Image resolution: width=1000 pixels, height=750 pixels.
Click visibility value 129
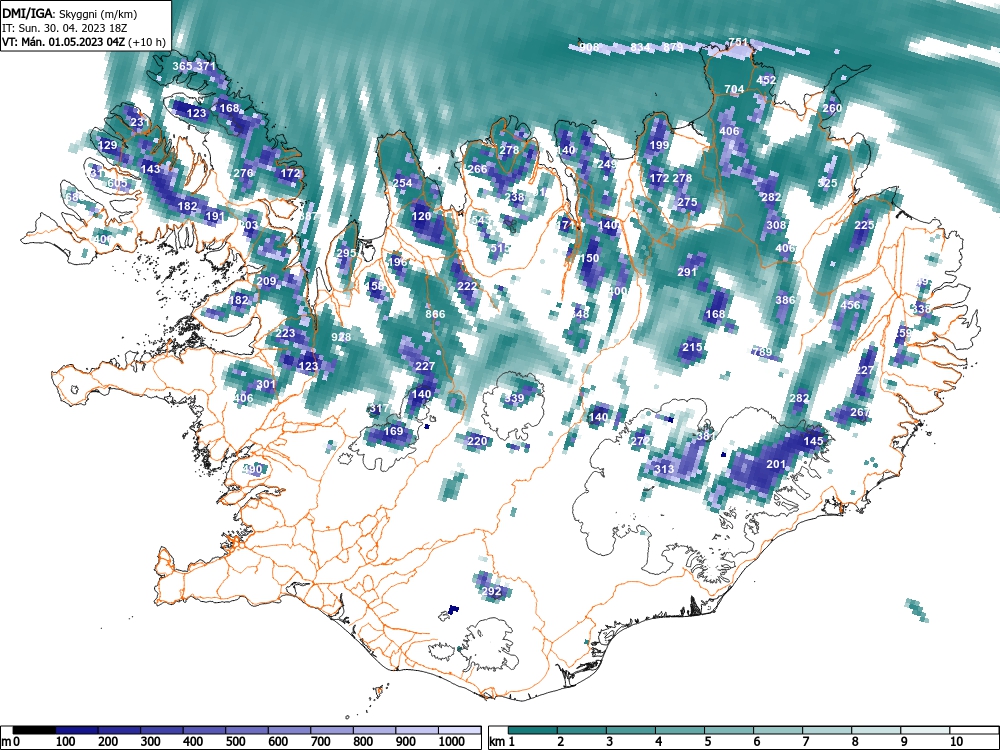pos(108,145)
